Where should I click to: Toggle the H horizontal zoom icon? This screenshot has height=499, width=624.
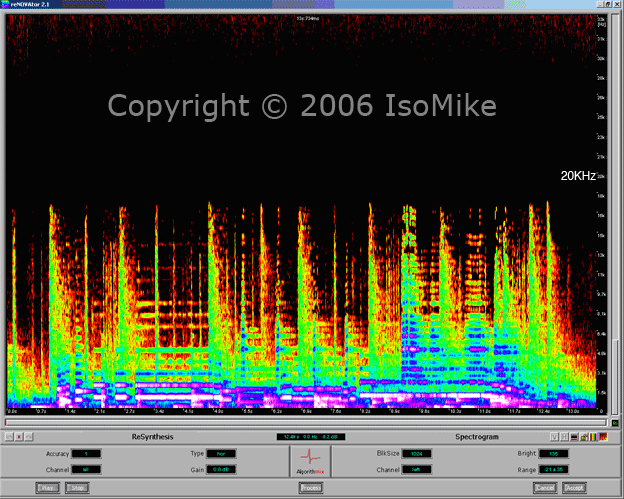[x=564, y=437]
